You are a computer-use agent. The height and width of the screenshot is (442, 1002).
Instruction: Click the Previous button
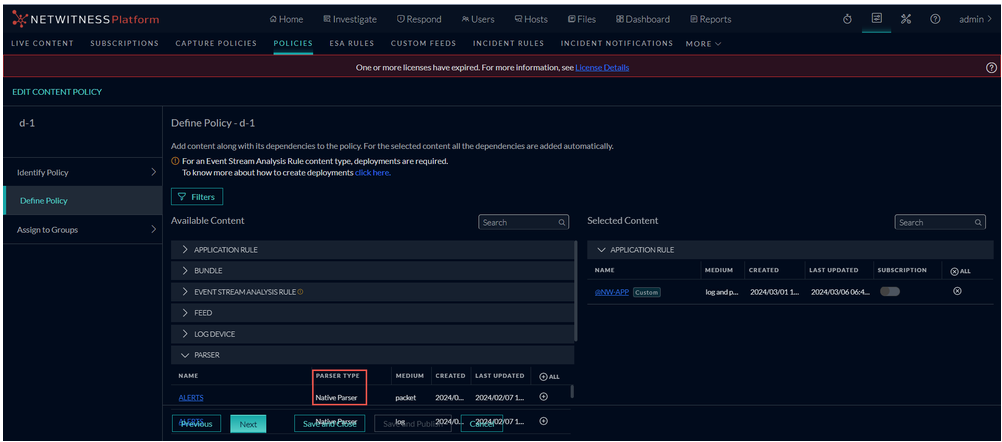[x=196, y=423]
